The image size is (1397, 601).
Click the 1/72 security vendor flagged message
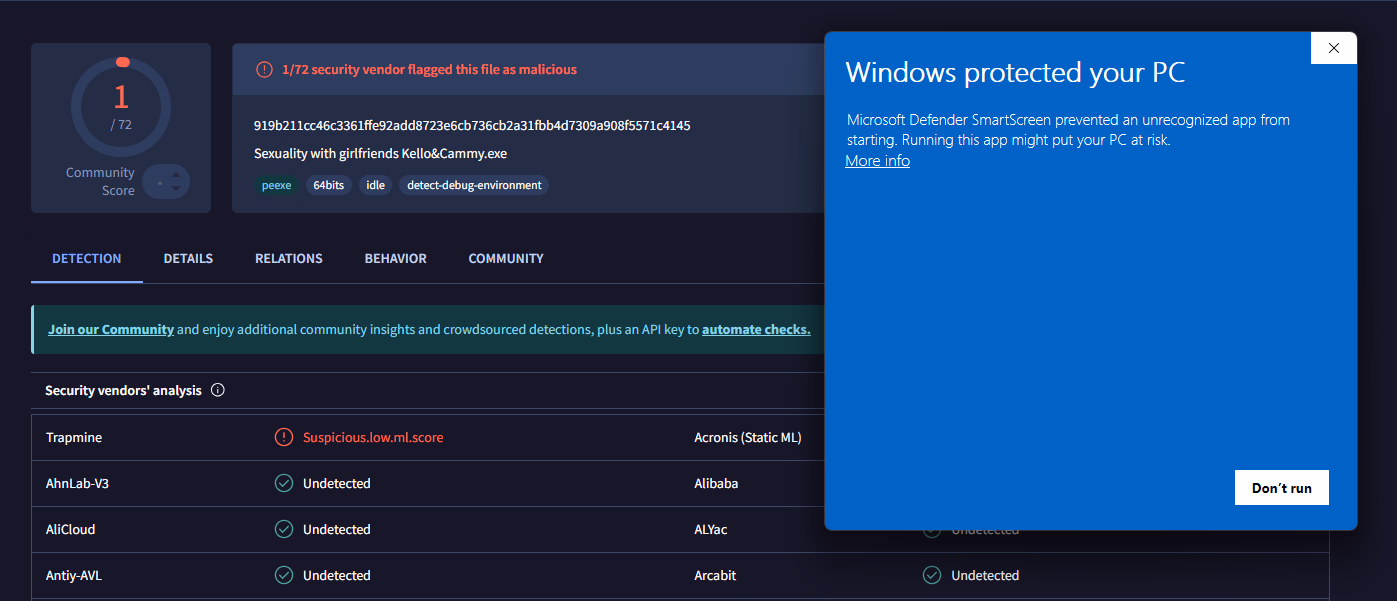point(430,70)
